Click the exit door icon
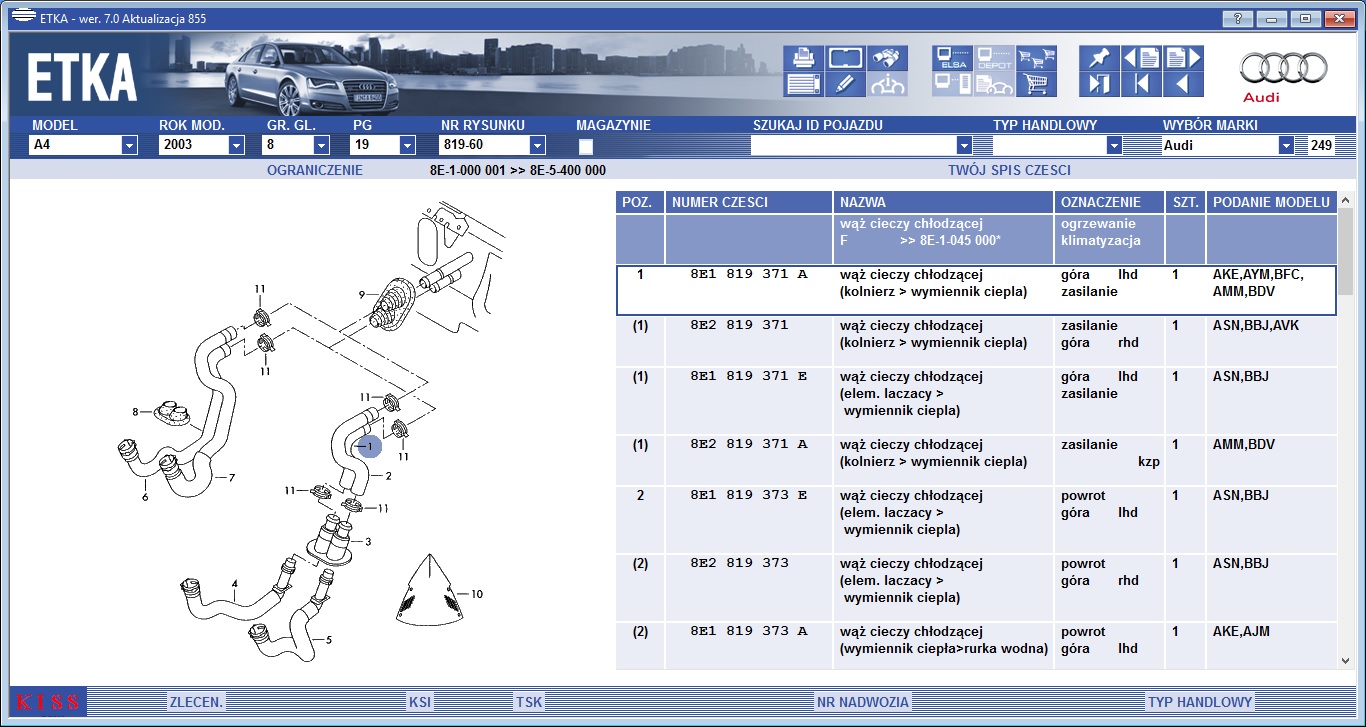1366x727 pixels. (1099, 84)
